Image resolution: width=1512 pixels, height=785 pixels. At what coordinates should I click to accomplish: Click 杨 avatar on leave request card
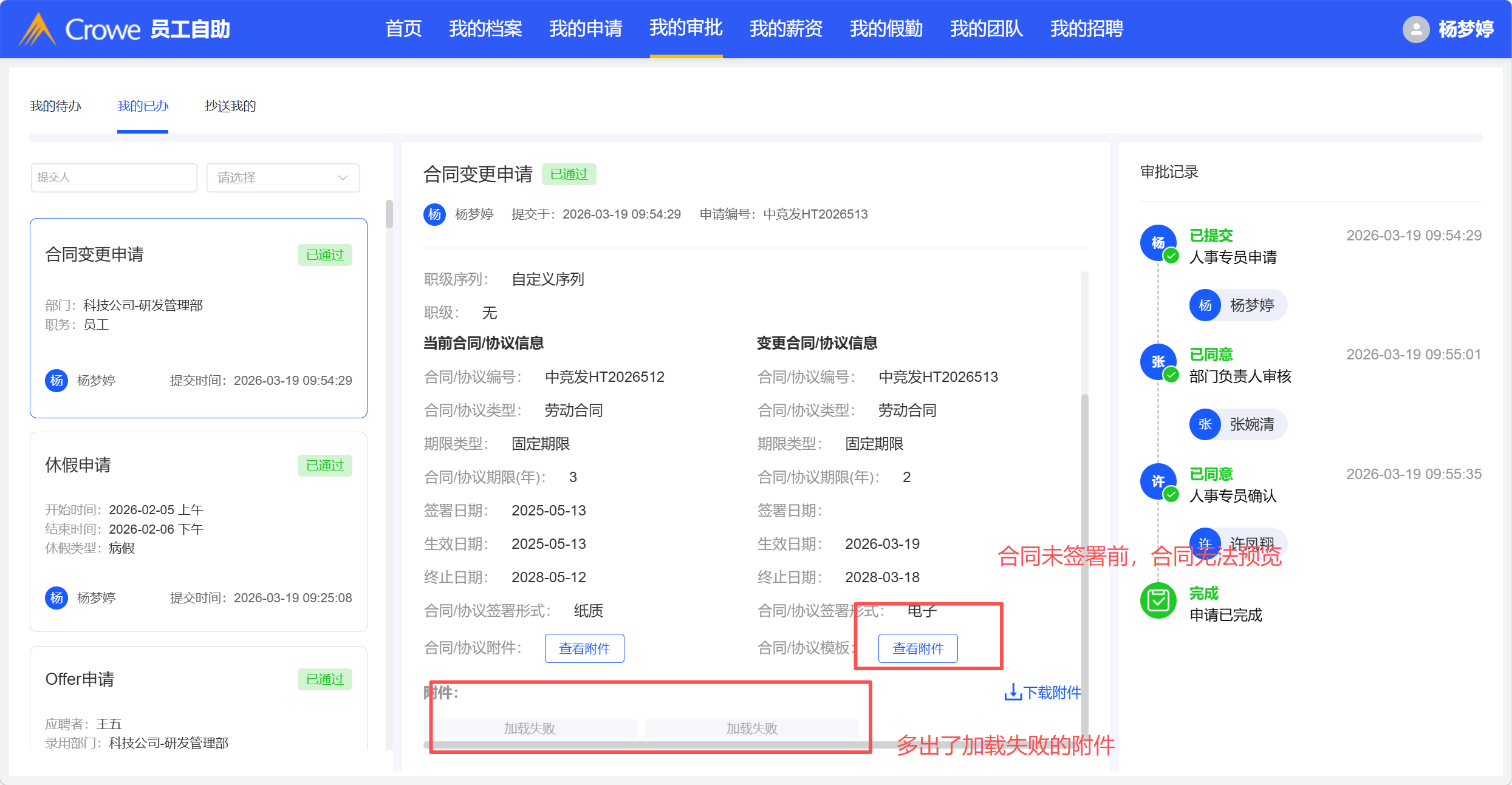point(56,598)
